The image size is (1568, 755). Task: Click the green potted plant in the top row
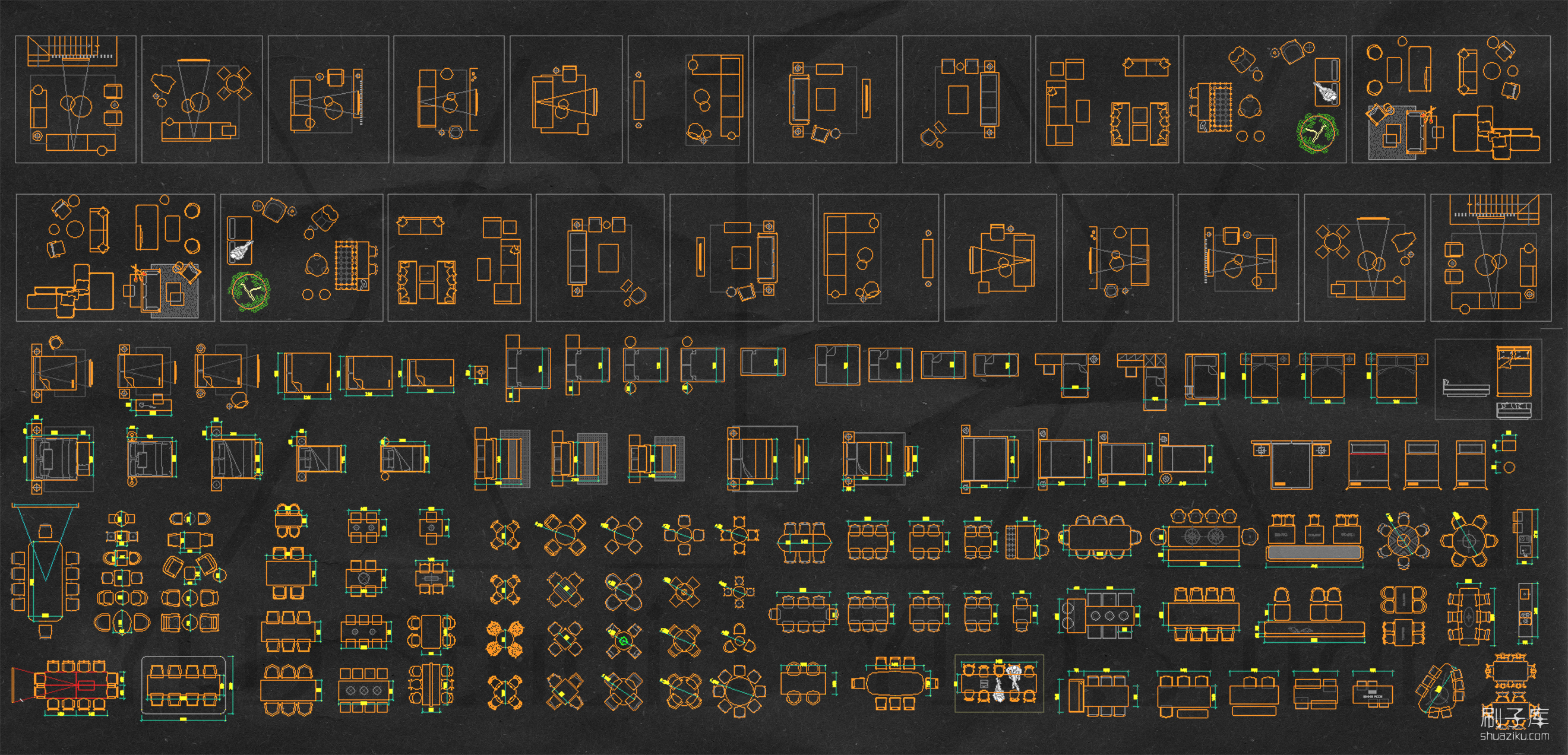1317,132
